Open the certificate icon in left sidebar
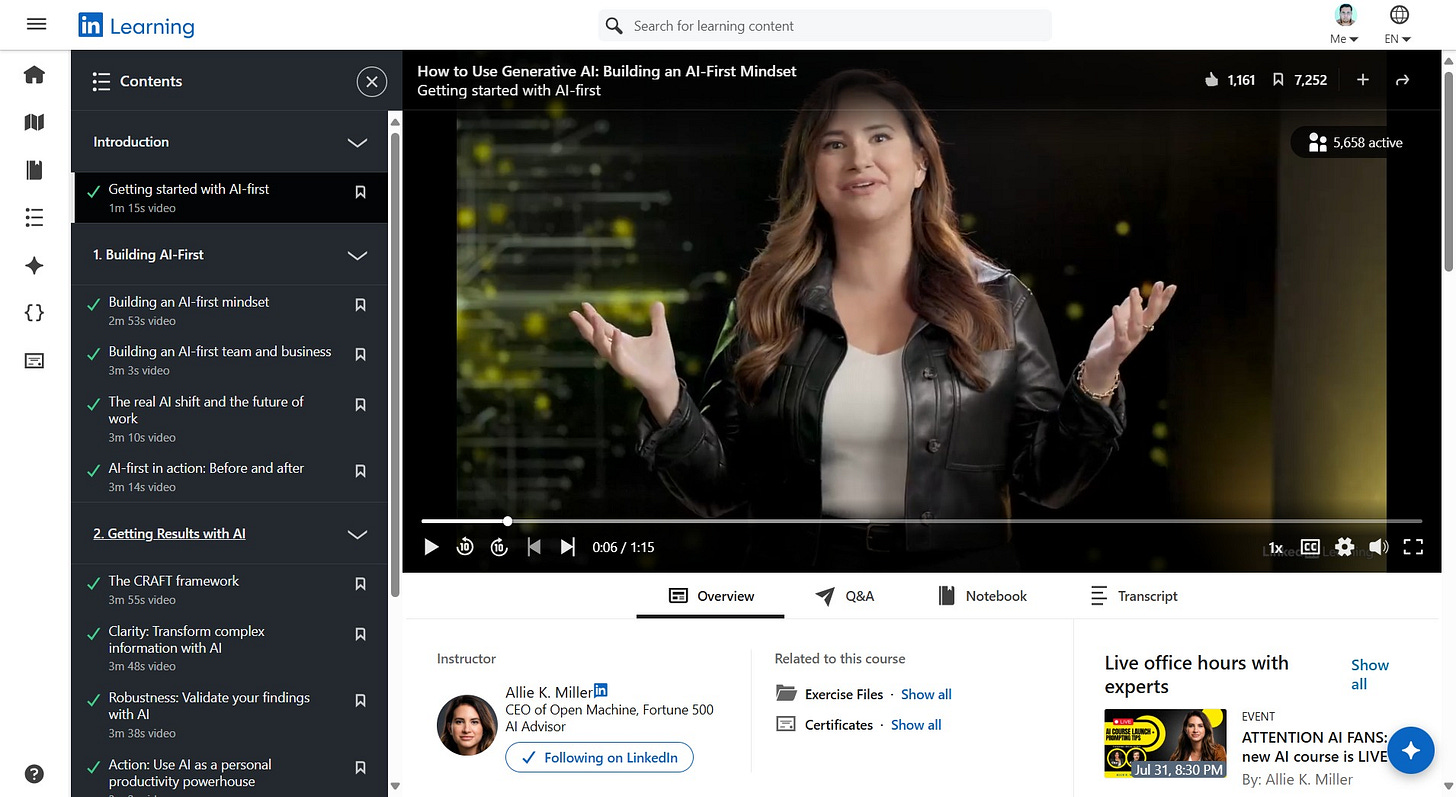 [x=34, y=360]
